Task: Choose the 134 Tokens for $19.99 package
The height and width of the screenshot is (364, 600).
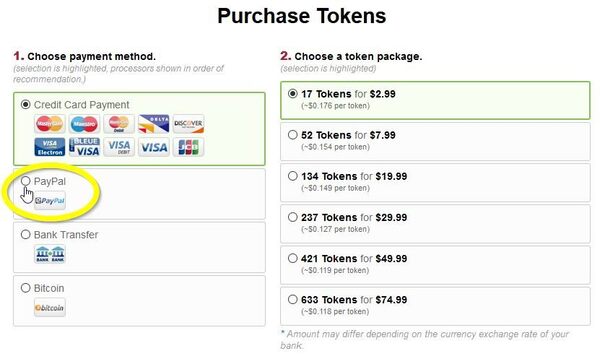Action: pos(435,183)
